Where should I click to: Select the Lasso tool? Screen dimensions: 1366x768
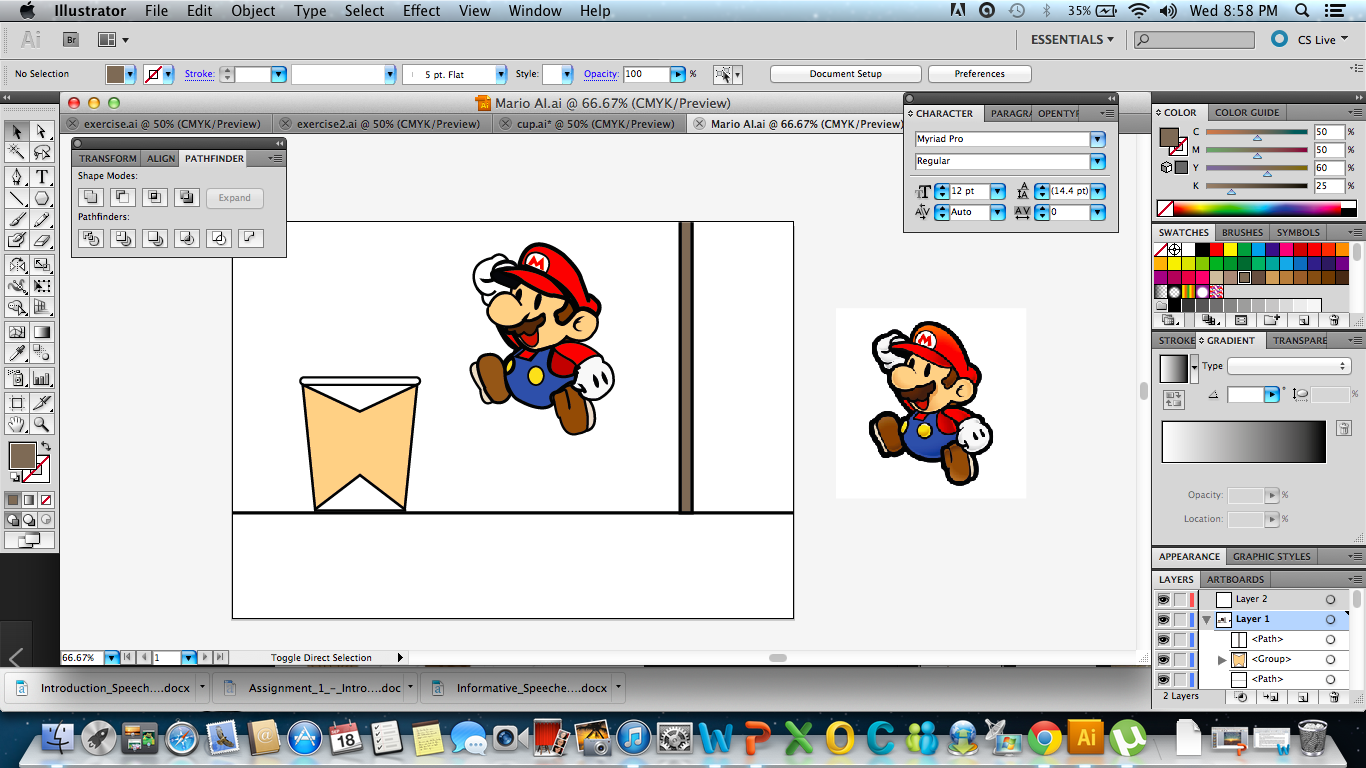(x=42, y=153)
